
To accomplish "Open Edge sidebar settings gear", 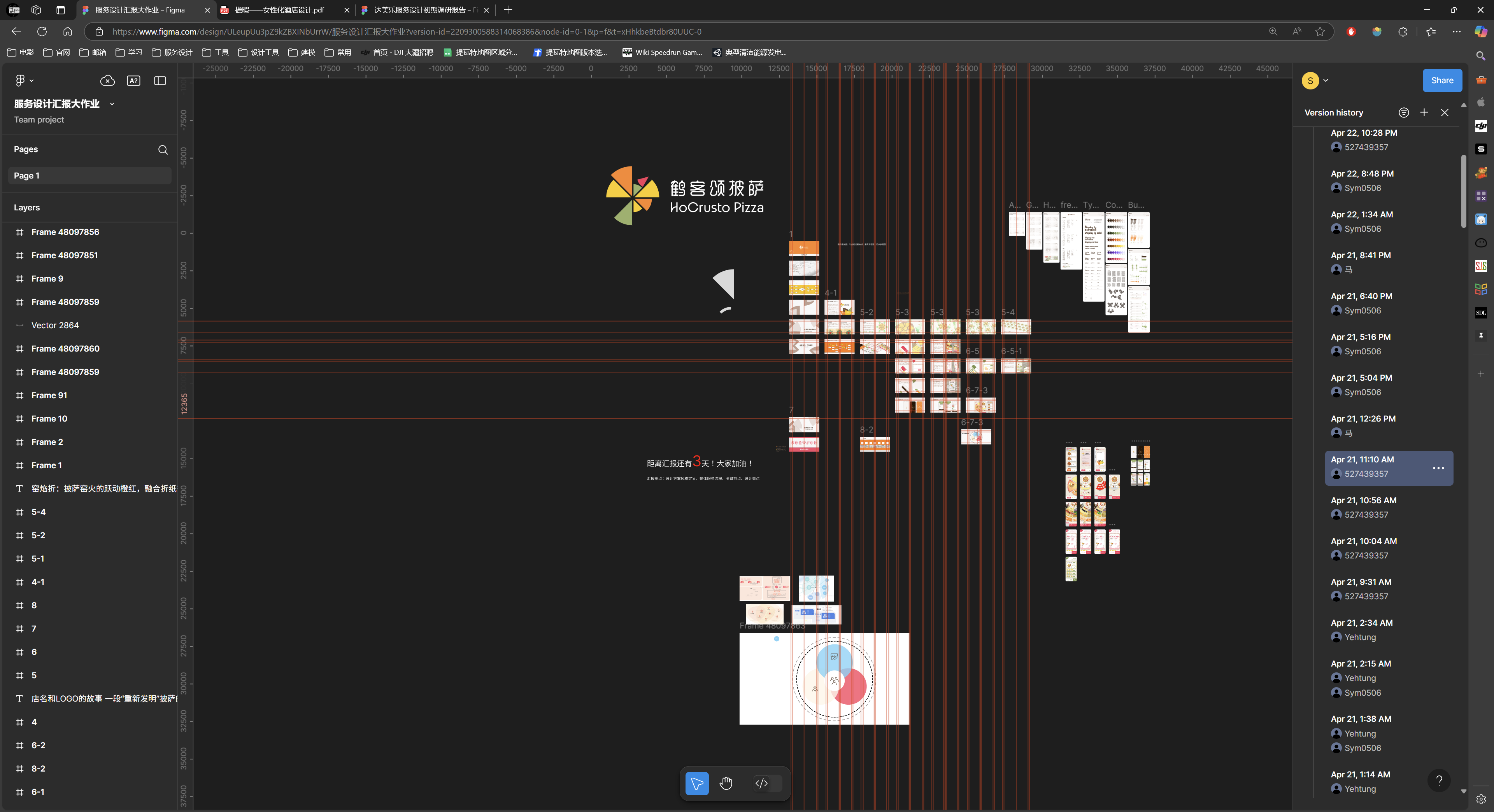I will [x=1481, y=799].
